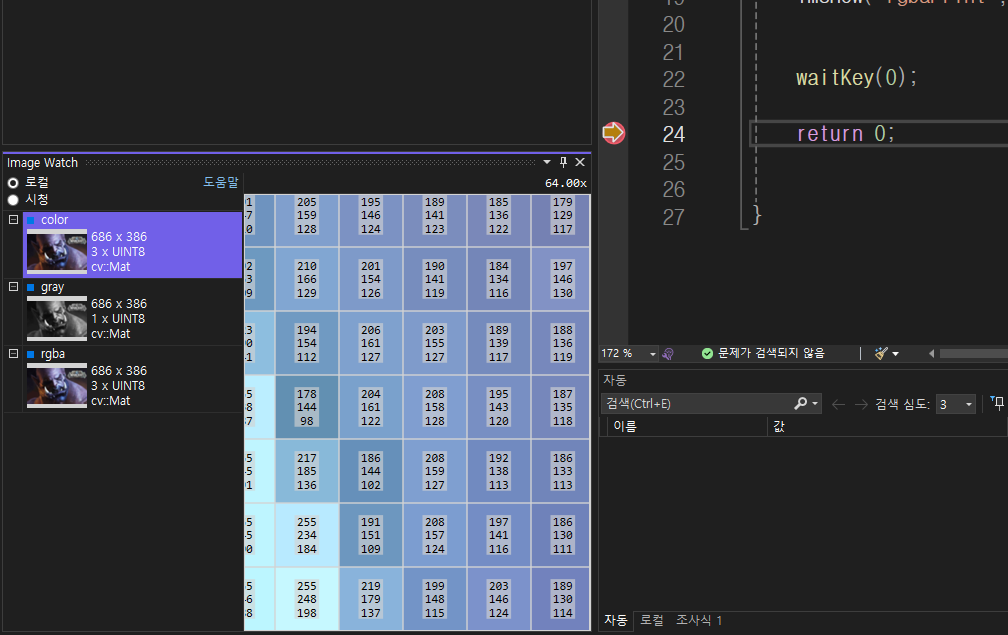This screenshot has width=1008, height=635.
Task: Click the pin filter icon in Autos window
Action: coord(997,403)
